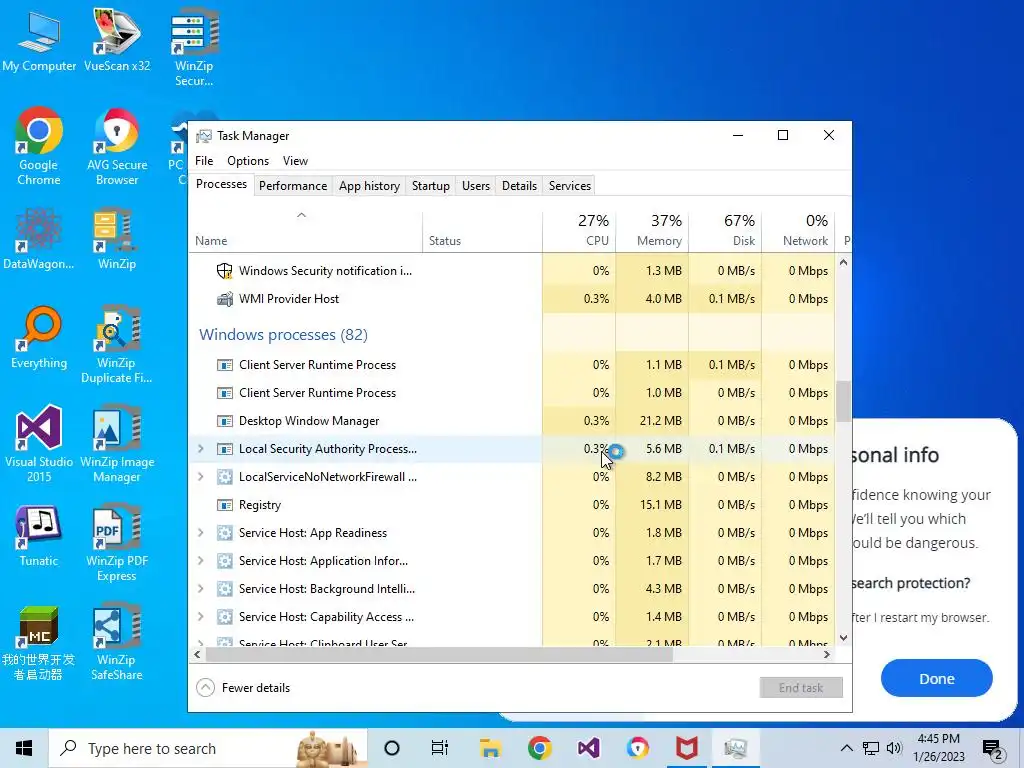Click the Done button in background popup
Screen dimensions: 1024x768
pyautogui.click(x=936, y=679)
